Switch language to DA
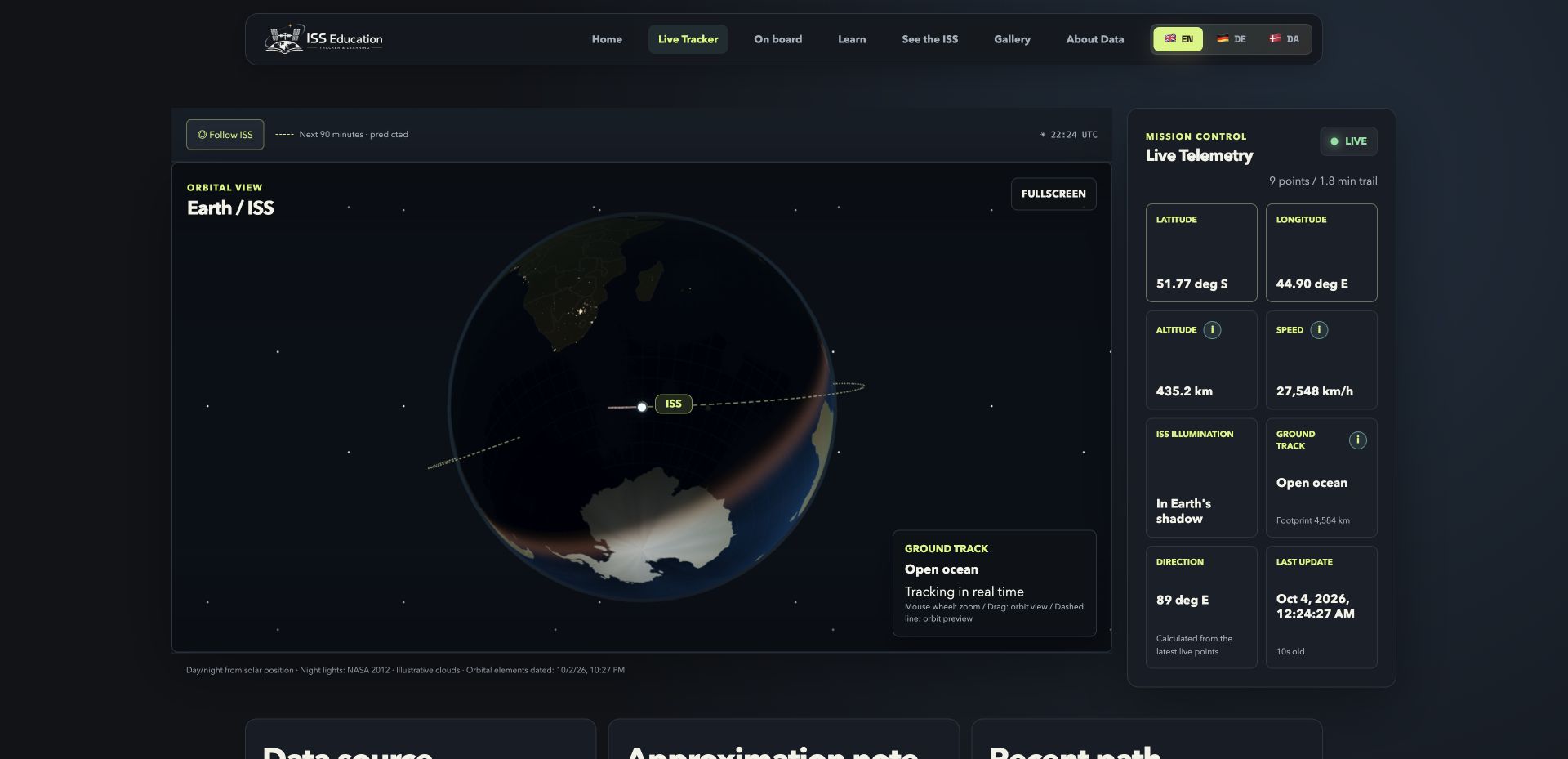 [1285, 39]
